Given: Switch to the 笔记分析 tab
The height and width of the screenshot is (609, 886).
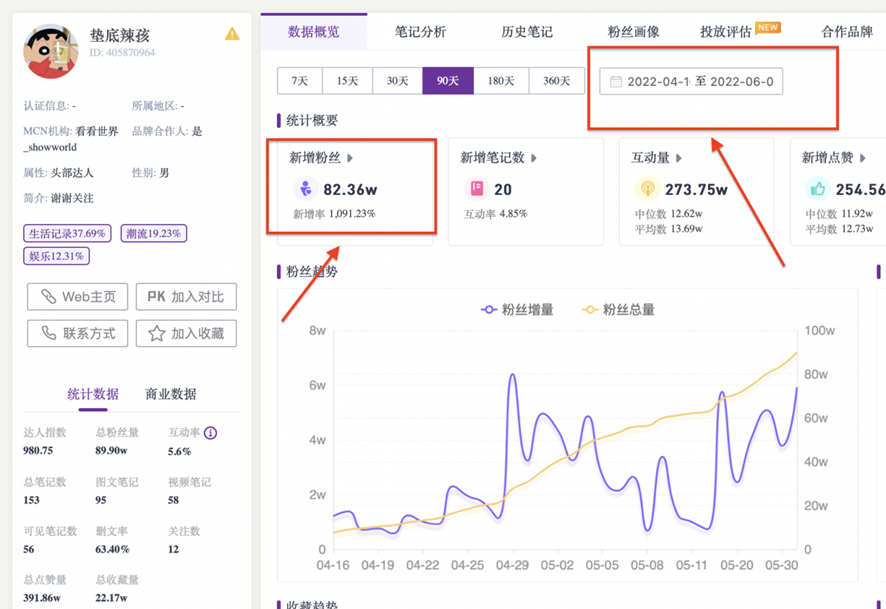Looking at the screenshot, I should pos(420,32).
